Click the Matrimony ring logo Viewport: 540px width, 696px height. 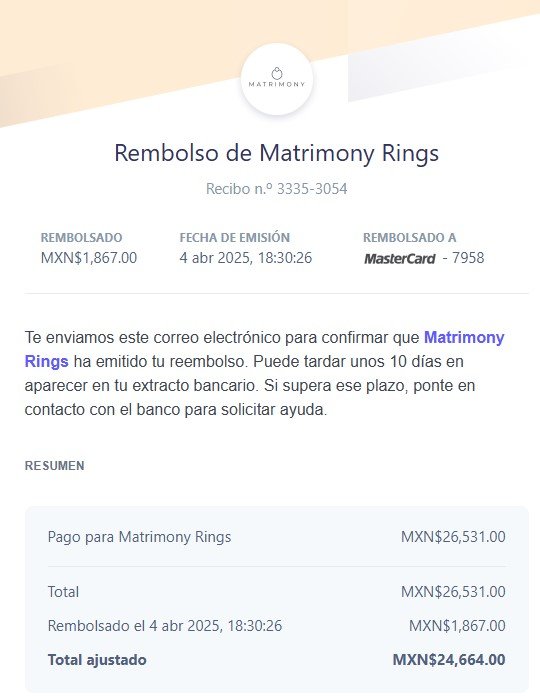point(277,79)
